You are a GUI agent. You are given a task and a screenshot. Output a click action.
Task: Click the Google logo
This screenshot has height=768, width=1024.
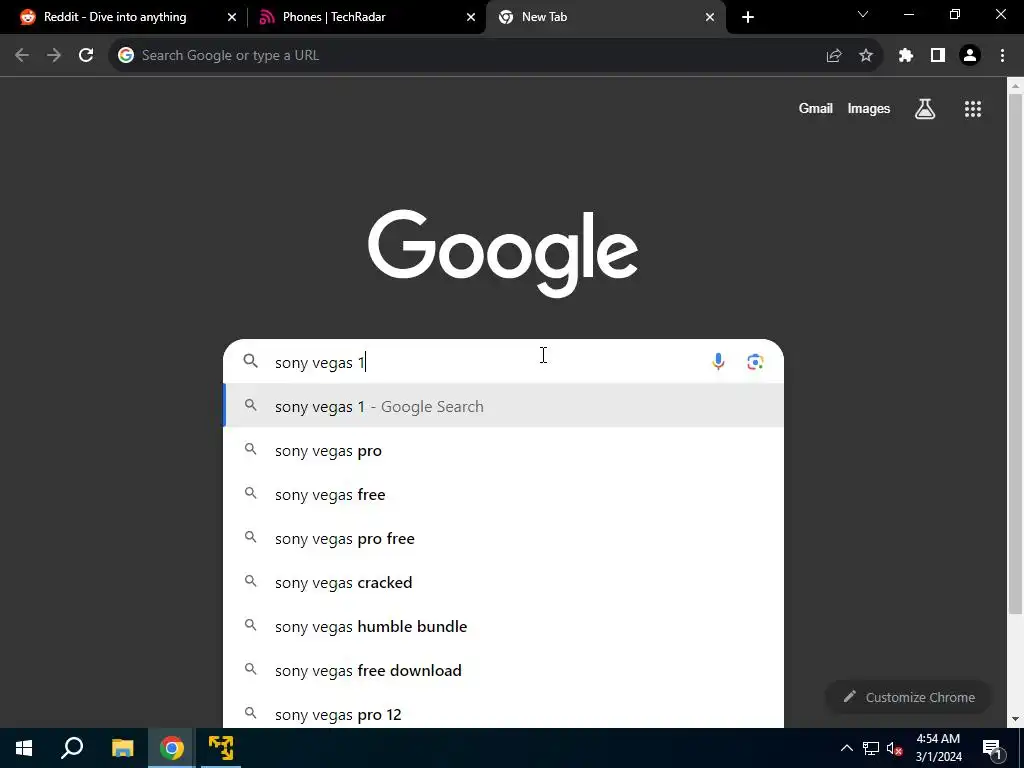point(503,253)
